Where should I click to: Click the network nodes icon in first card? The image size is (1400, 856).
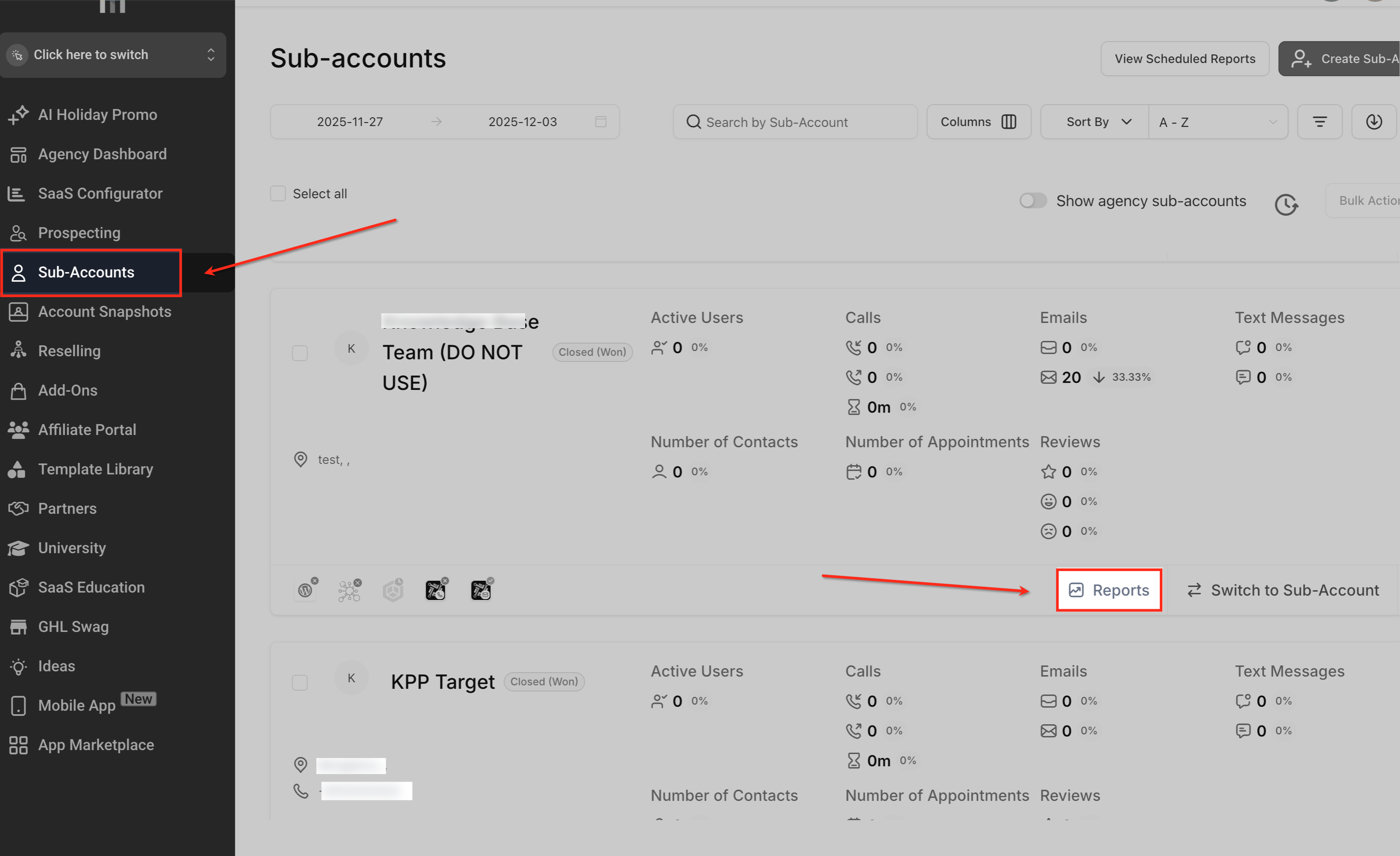point(349,590)
